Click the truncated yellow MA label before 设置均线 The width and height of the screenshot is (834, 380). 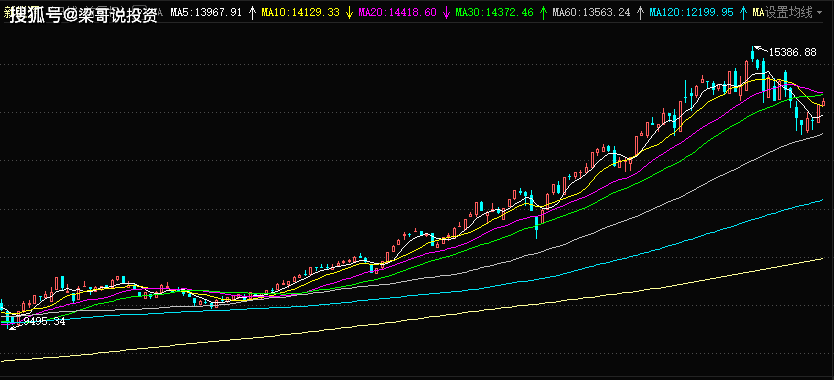[x=758, y=13]
